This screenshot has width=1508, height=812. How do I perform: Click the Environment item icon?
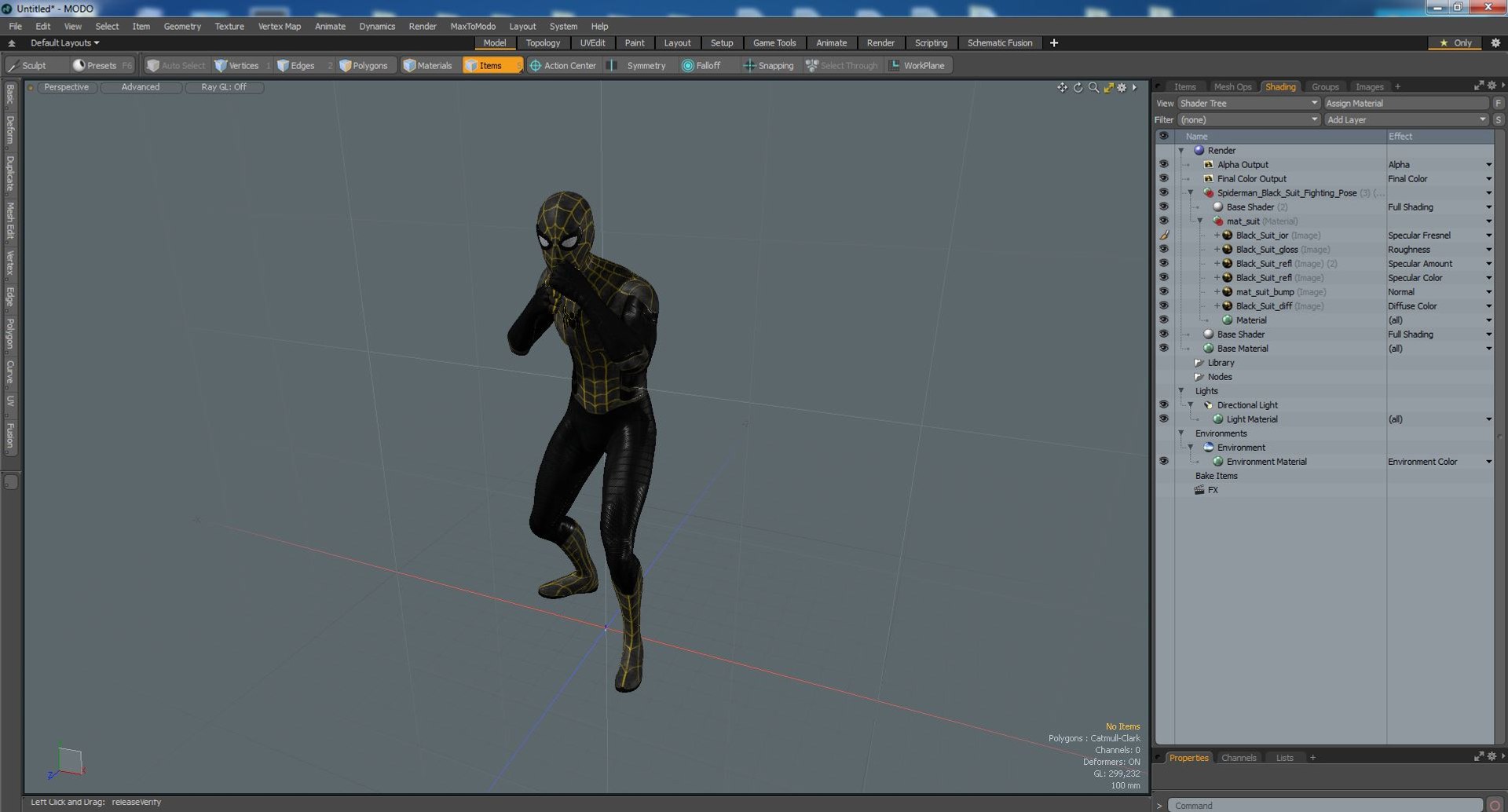click(1208, 448)
